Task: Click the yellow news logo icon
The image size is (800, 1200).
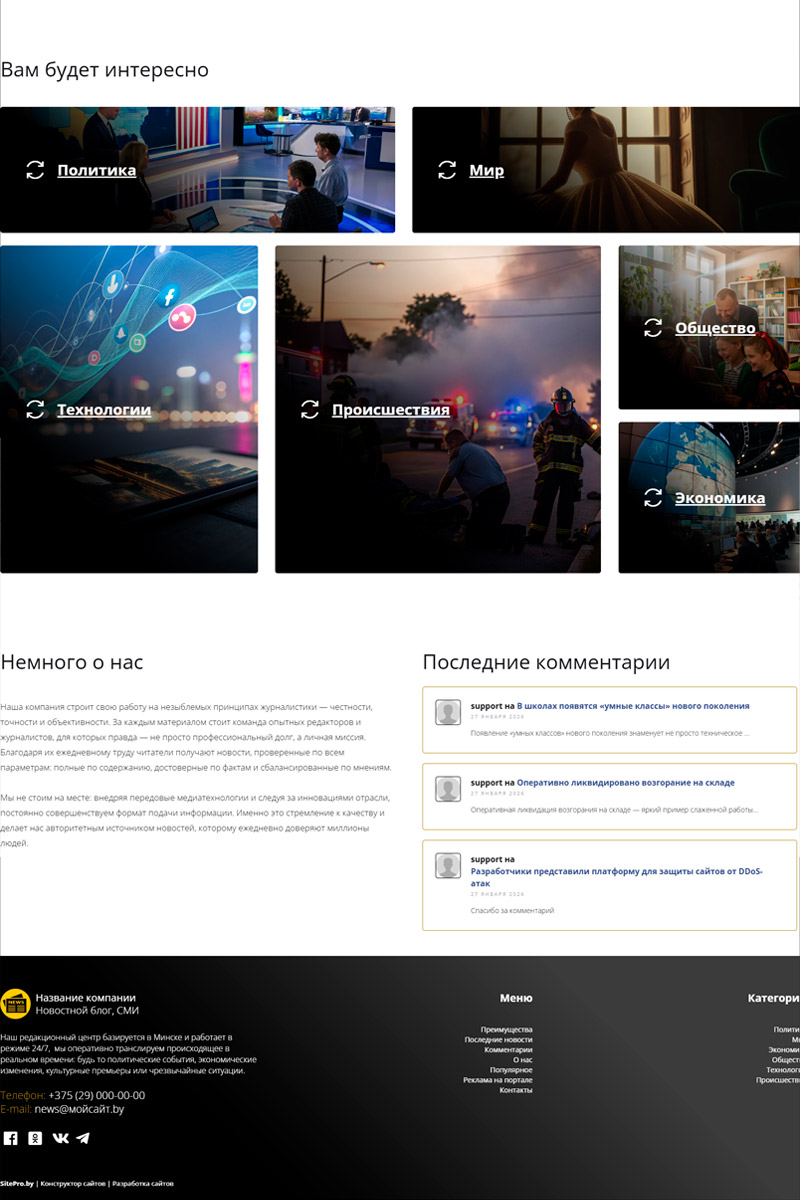Action: coord(15,1004)
